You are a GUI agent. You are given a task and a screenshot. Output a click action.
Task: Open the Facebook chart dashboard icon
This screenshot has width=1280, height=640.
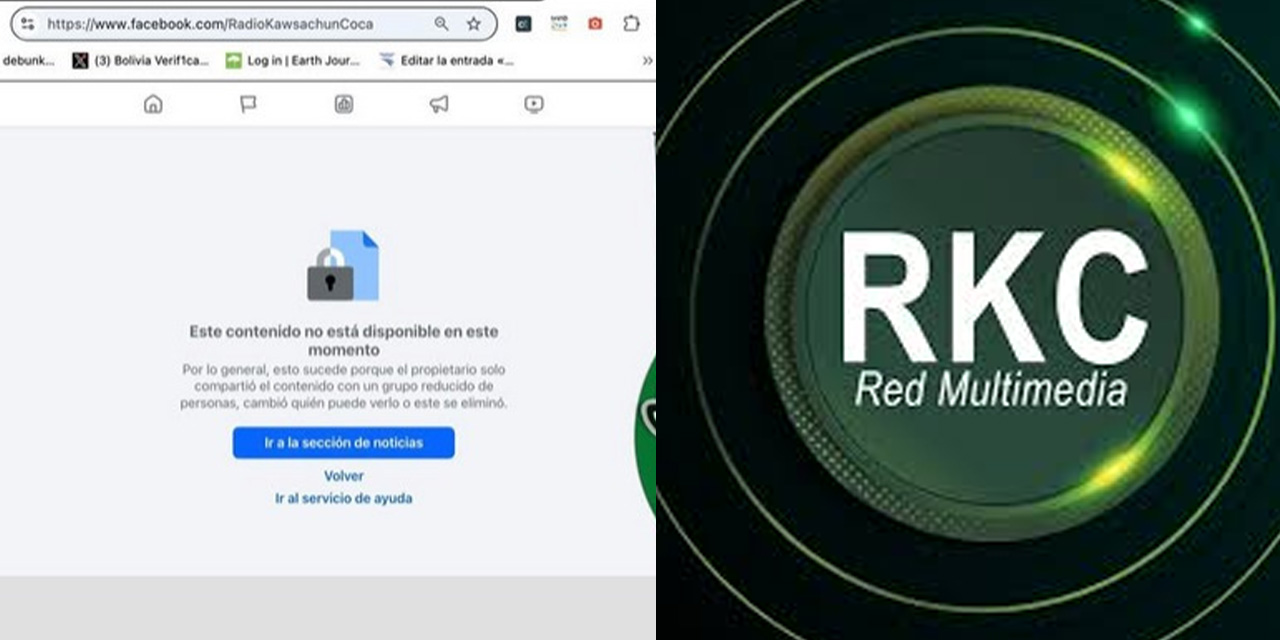(x=344, y=104)
